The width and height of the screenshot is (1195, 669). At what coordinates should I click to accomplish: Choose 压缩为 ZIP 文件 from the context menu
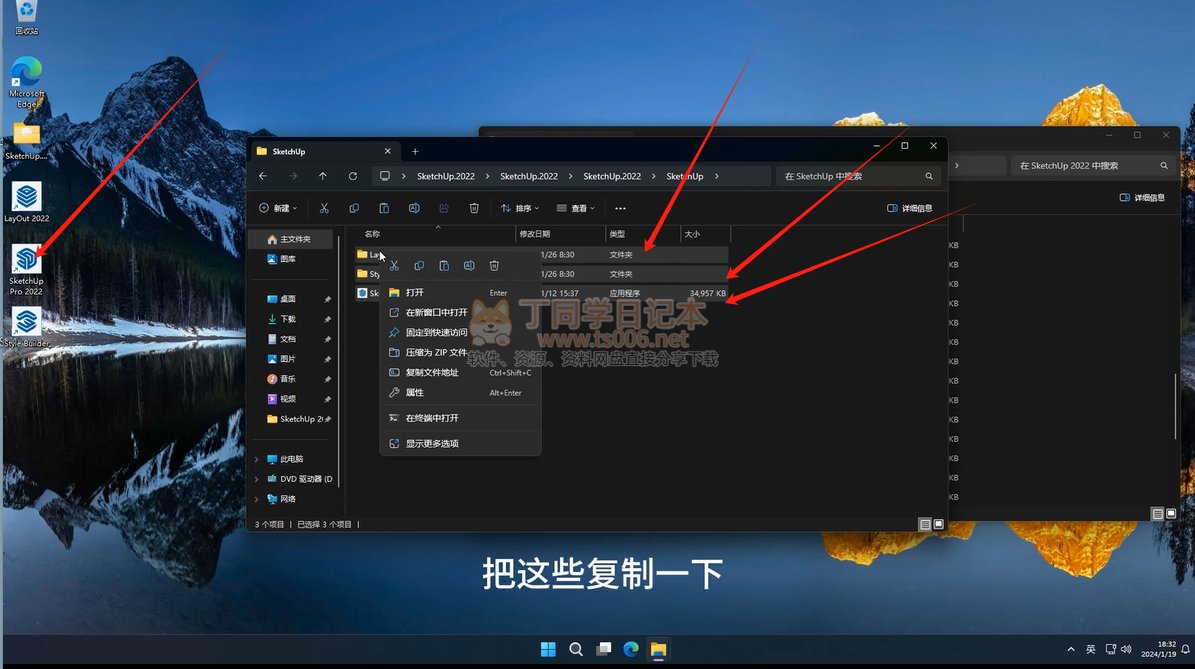(460, 353)
